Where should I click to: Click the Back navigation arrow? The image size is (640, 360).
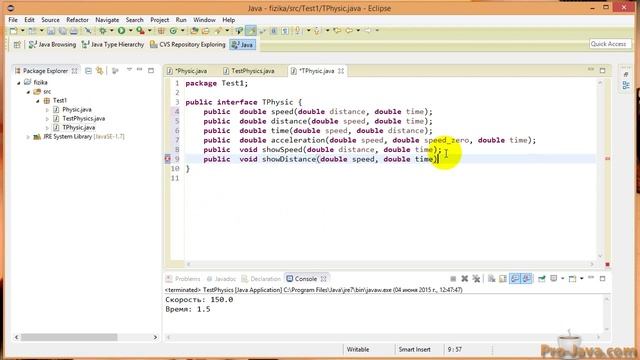(349, 31)
